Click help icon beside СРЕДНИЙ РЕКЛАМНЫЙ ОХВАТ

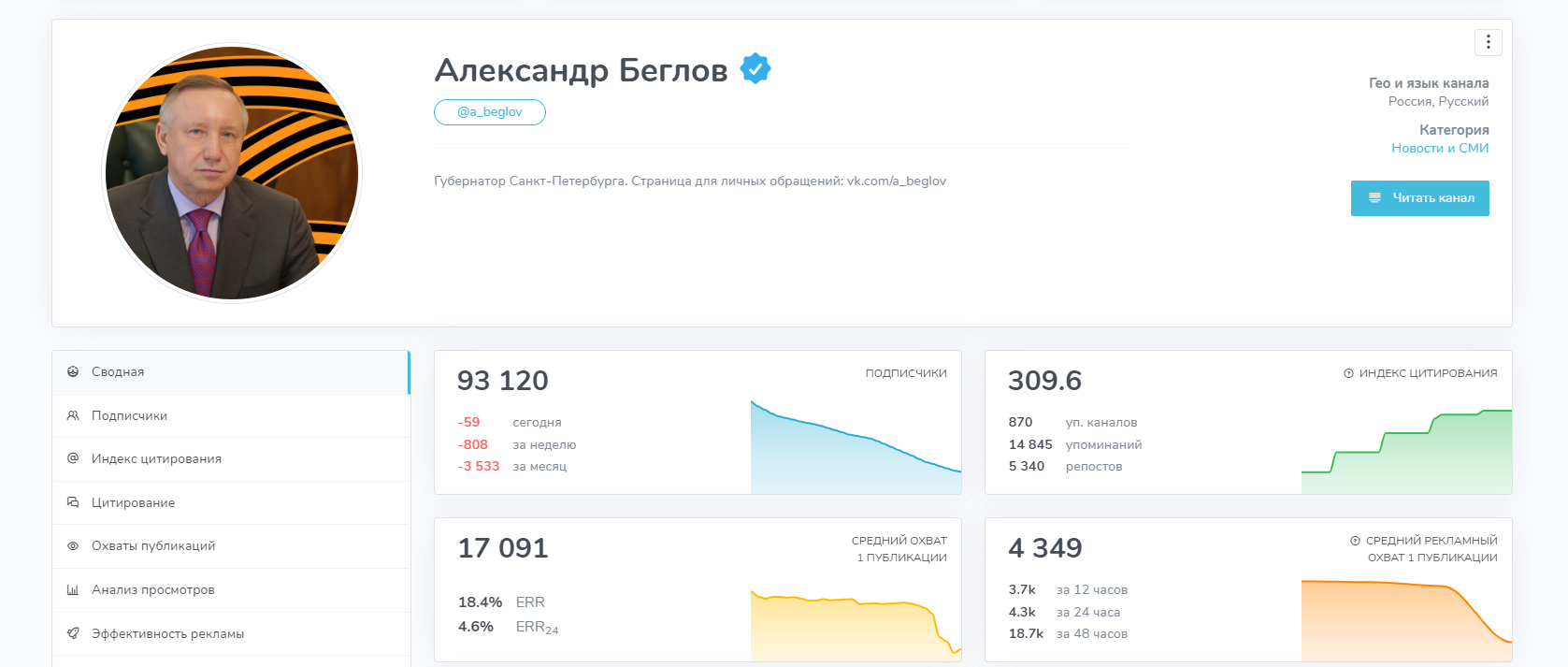click(1355, 541)
